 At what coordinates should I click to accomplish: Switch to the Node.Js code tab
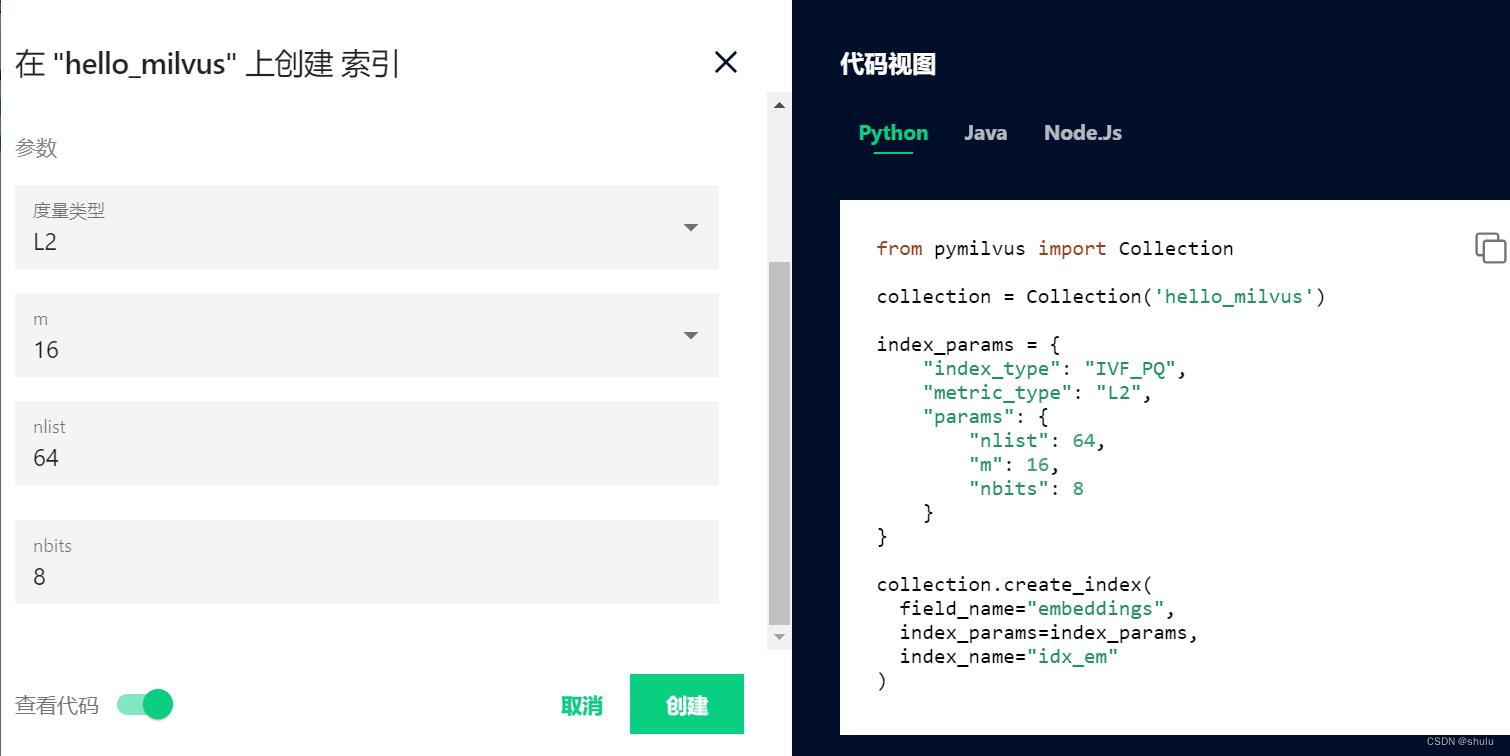point(1083,133)
